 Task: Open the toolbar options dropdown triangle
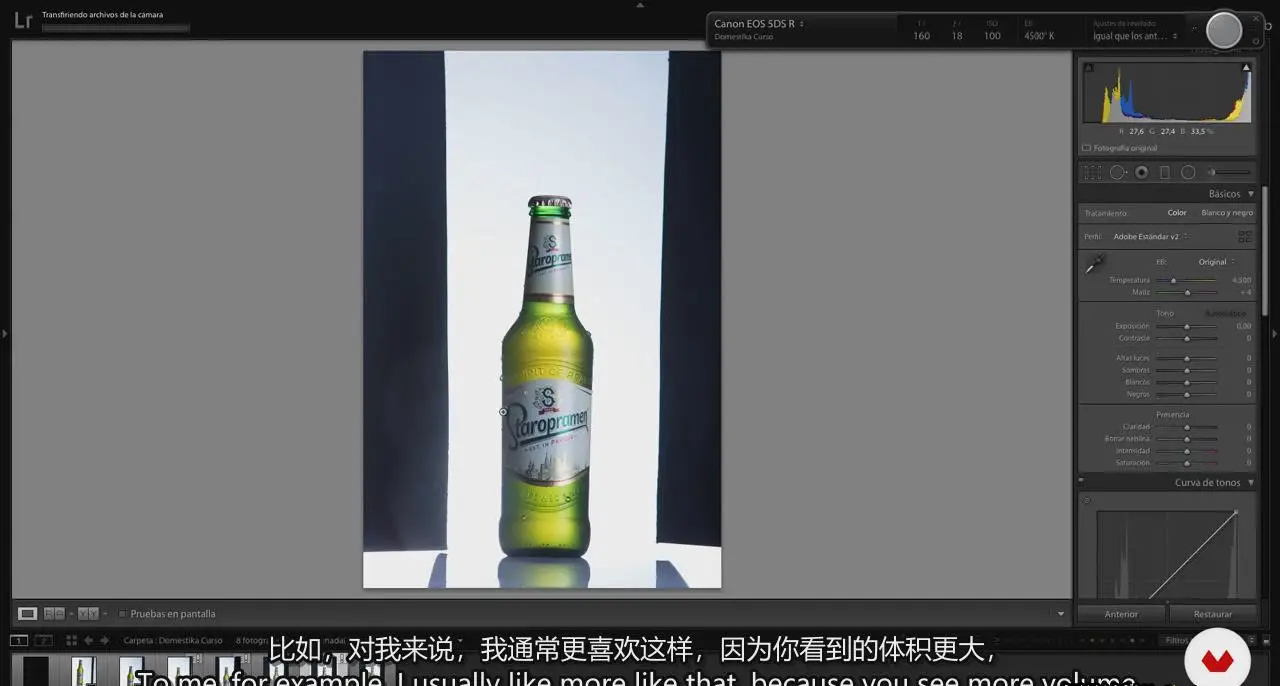pyautogui.click(x=1061, y=614)
